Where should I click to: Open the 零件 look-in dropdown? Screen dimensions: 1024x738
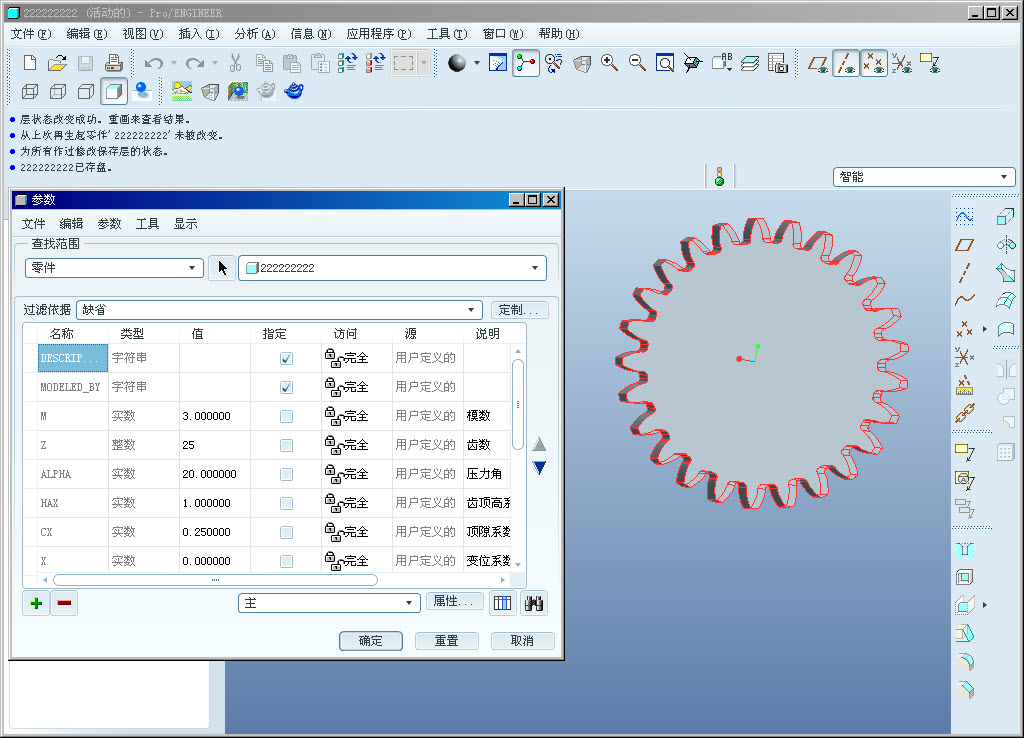[x=114, y=268]
